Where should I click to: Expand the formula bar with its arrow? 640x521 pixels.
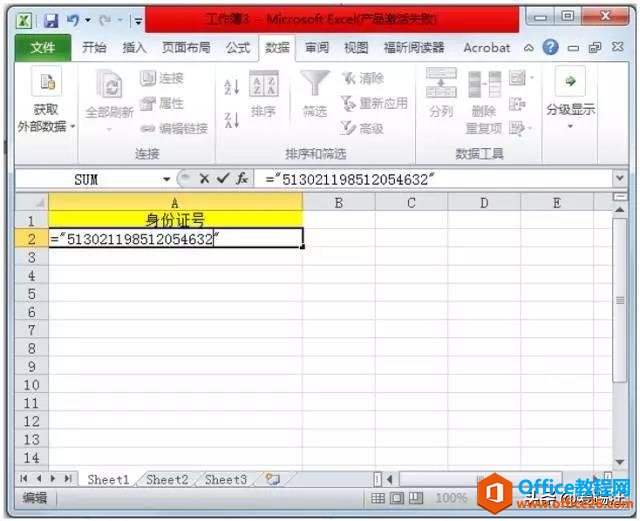point(620,178)
